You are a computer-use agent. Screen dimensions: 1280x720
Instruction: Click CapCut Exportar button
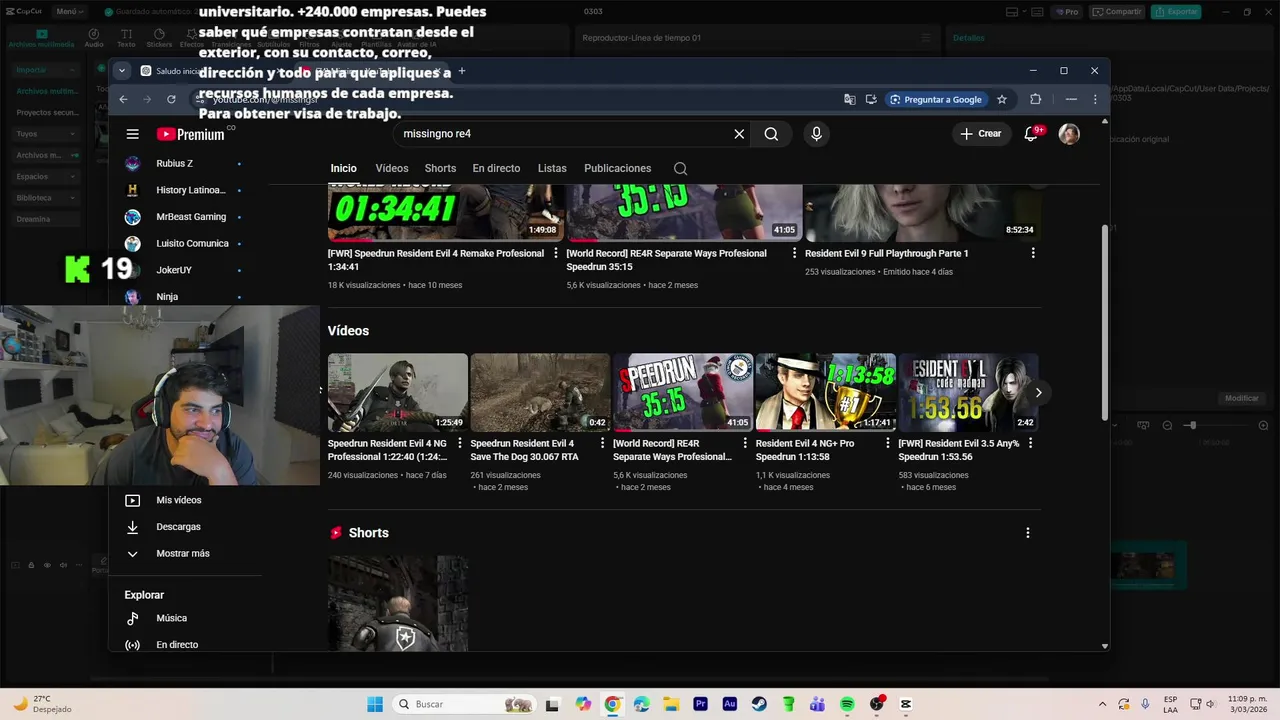coord(1176,12)
